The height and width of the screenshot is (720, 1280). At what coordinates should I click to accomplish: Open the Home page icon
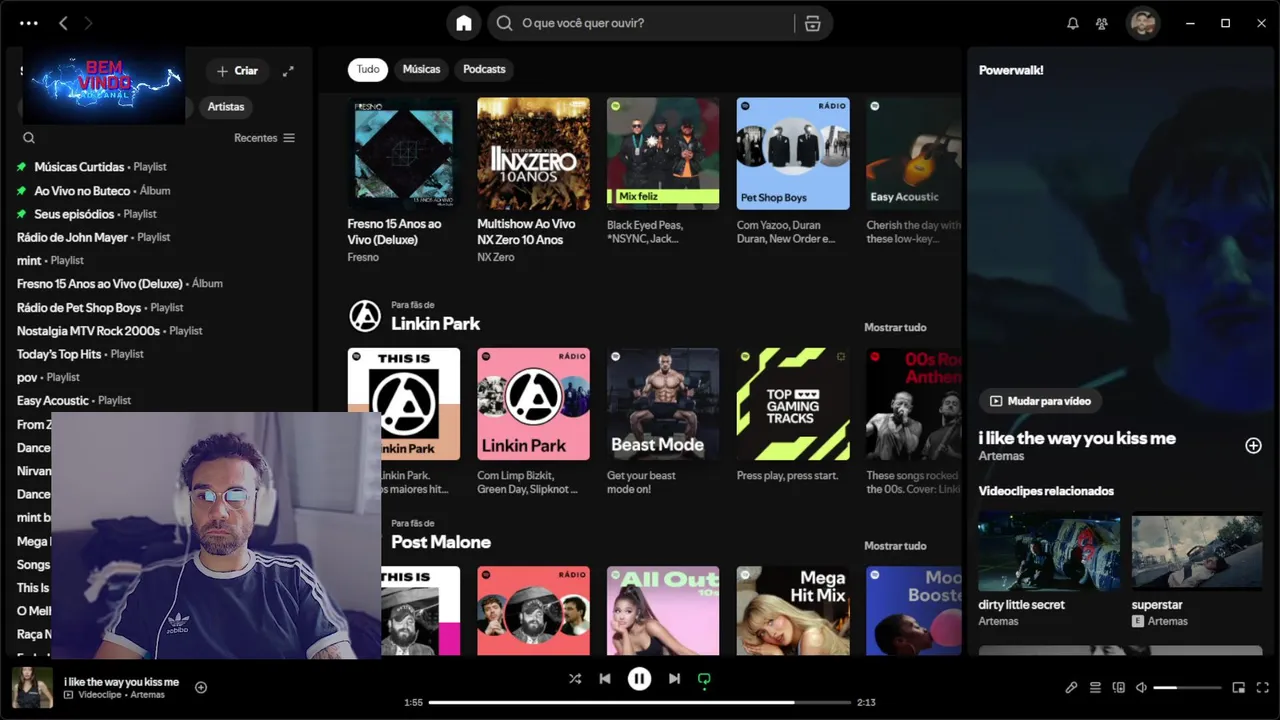[464, 23]
